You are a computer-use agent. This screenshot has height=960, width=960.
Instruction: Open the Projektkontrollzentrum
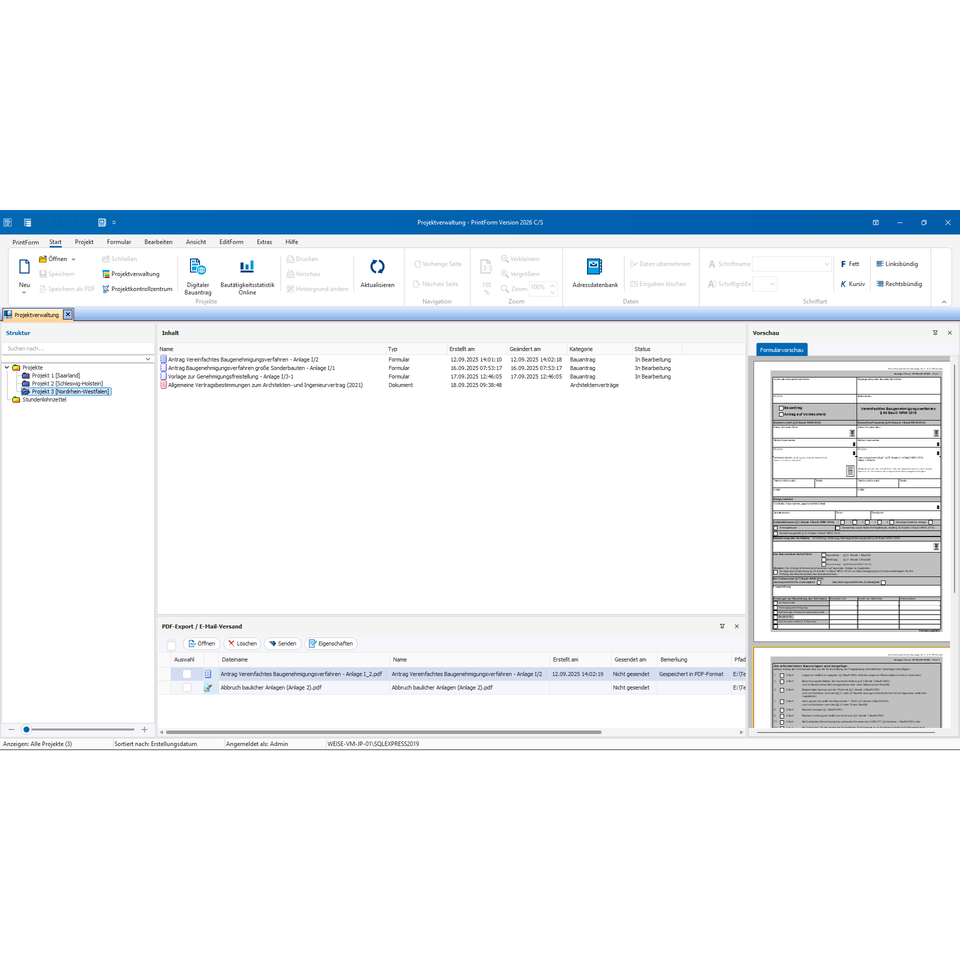click(137, 288)
